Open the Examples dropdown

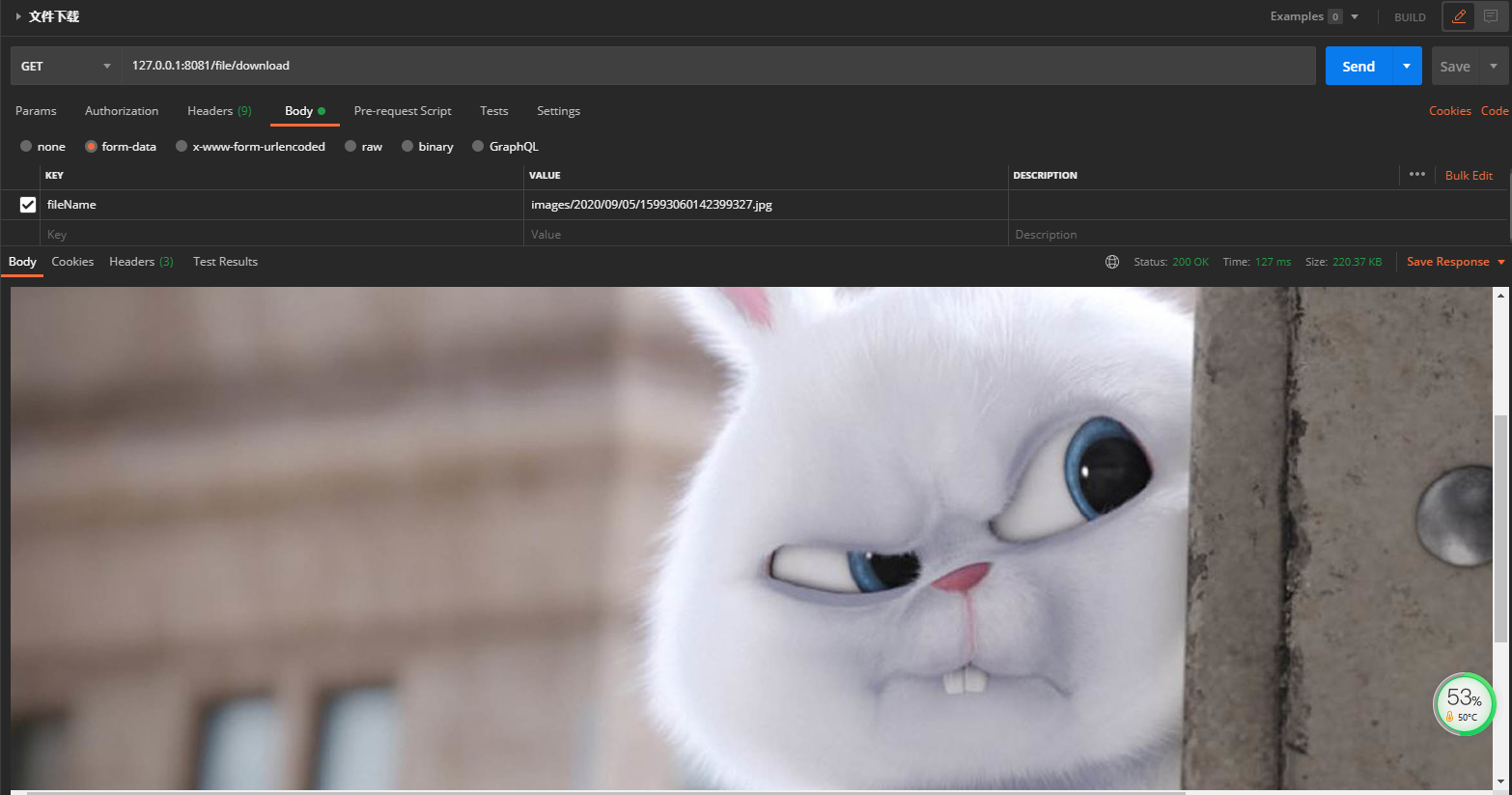[1314, 16]
